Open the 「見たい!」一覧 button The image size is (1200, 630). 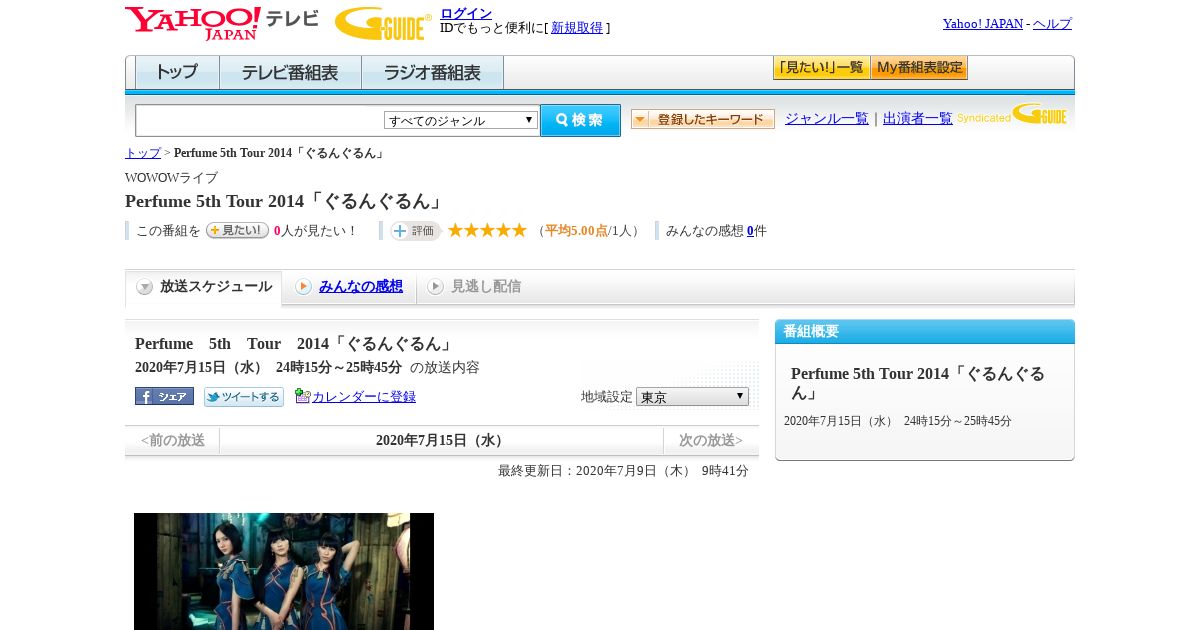(x=821, y=68)
